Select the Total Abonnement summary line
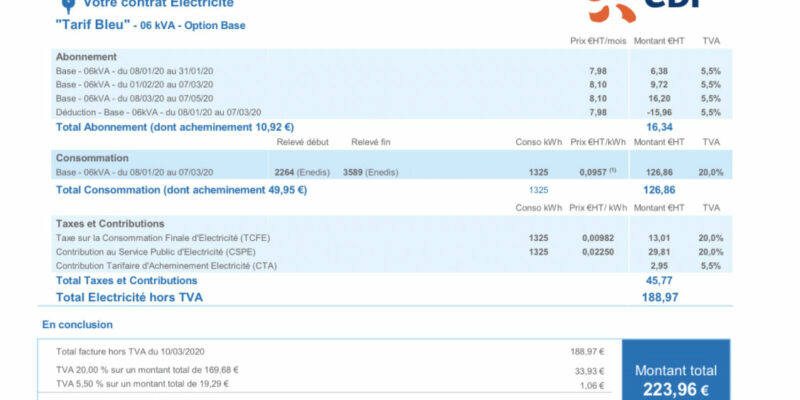 tap(174, 127)
